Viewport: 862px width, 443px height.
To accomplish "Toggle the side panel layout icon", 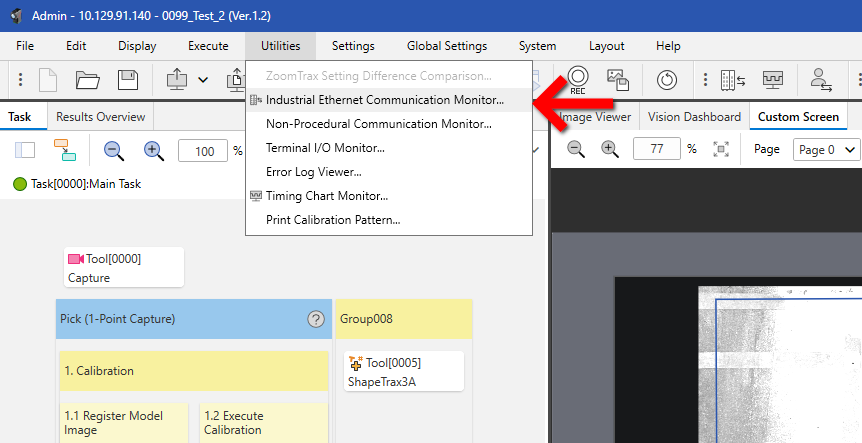I will pos(25,150).
